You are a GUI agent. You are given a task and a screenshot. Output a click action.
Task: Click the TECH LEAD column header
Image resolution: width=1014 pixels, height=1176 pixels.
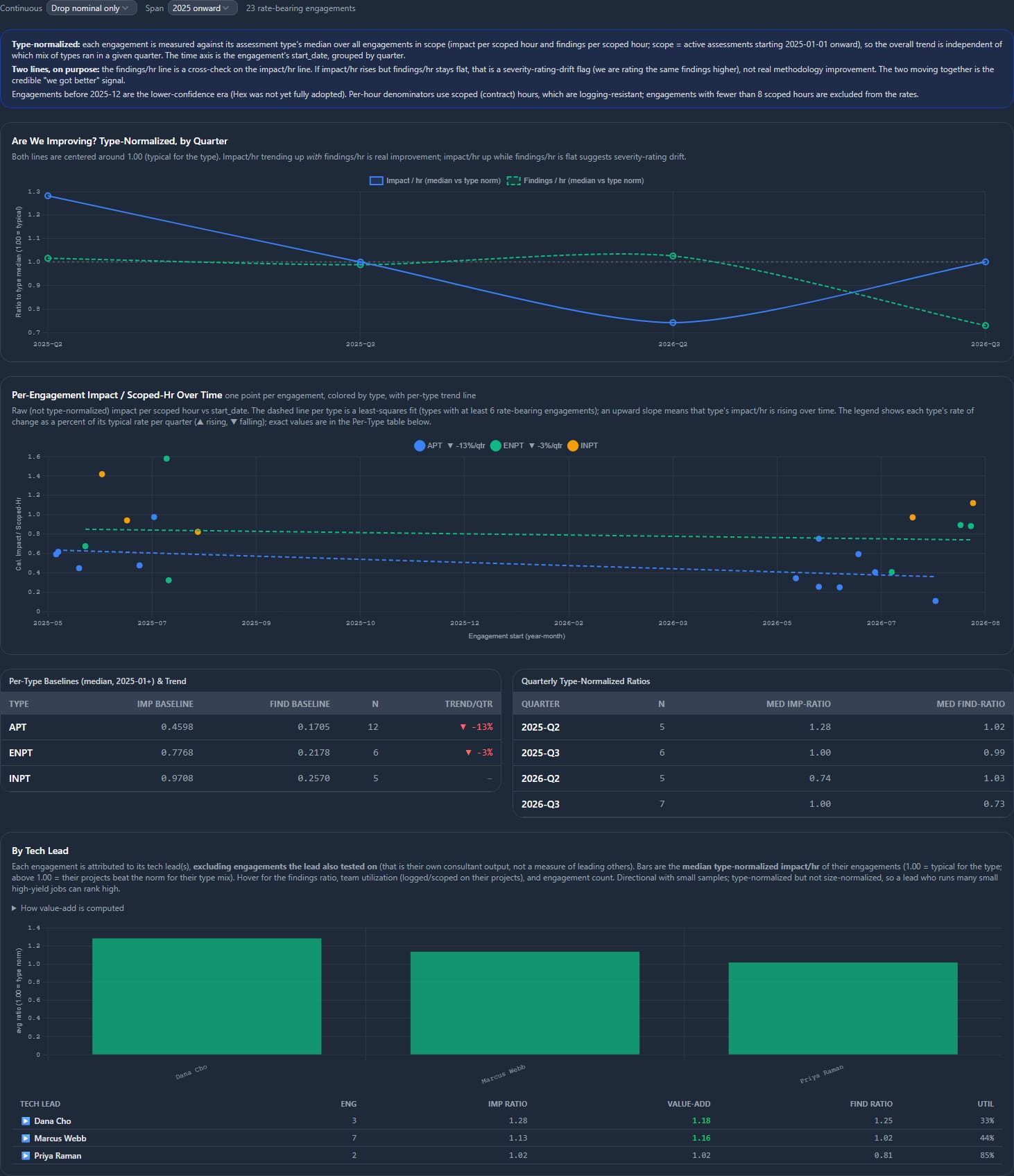click(40, 1104)
